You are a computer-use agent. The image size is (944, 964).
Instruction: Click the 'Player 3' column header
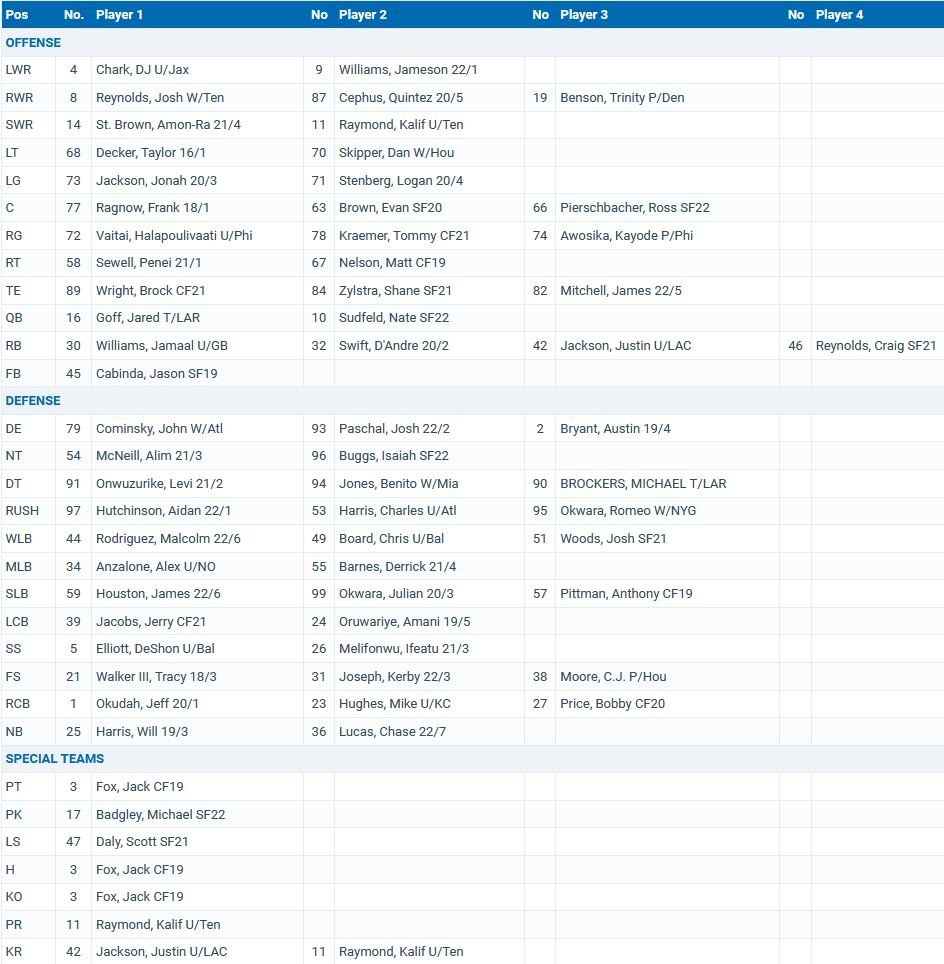[x=584, y=15]
